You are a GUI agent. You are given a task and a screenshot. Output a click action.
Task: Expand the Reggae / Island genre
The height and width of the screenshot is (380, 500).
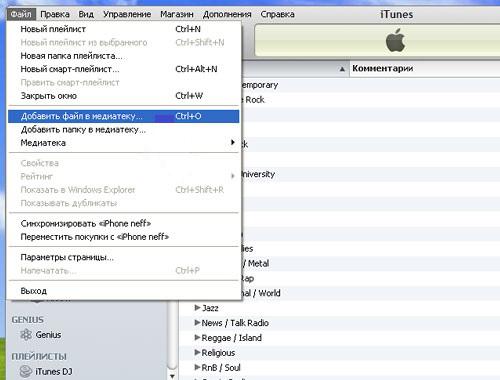(197, 337)
